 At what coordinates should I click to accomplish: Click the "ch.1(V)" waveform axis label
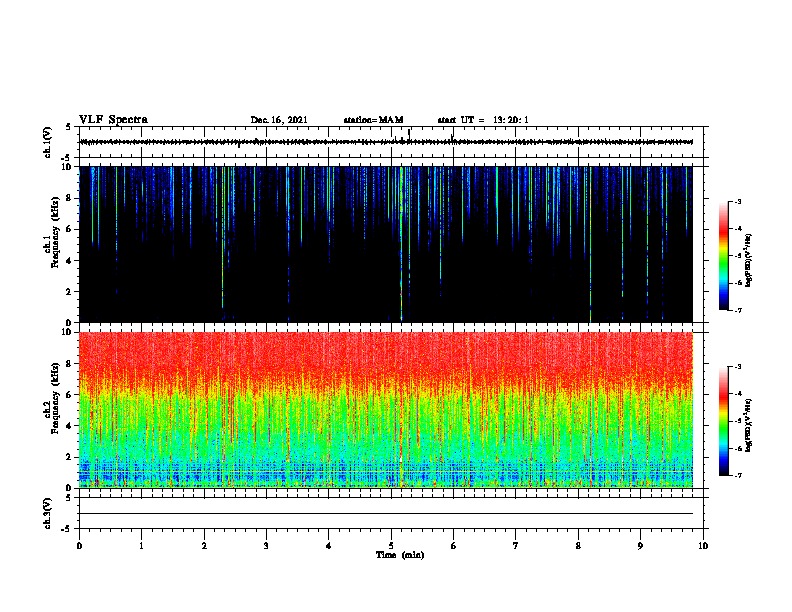[x=47, y=142]
